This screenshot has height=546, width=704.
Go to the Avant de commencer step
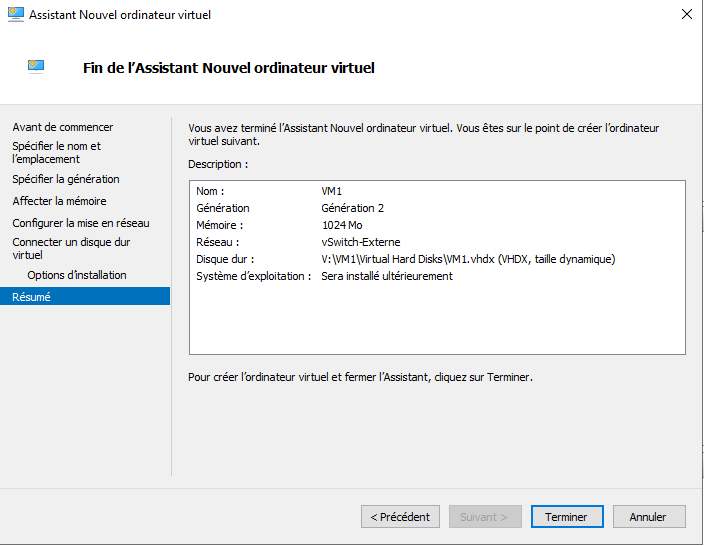(62, 127)
